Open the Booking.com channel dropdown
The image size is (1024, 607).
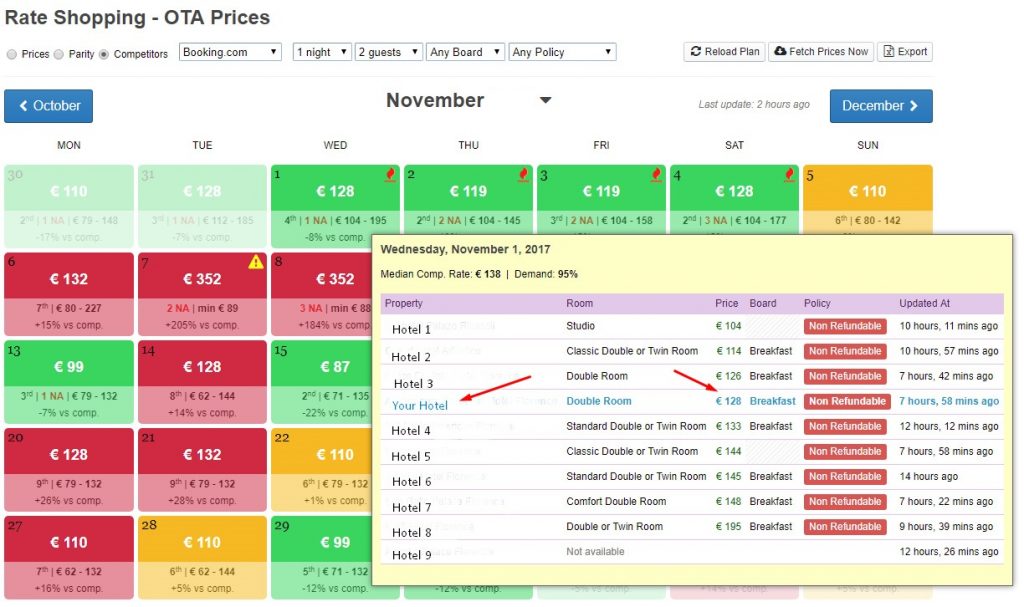(x=231, y=52)
